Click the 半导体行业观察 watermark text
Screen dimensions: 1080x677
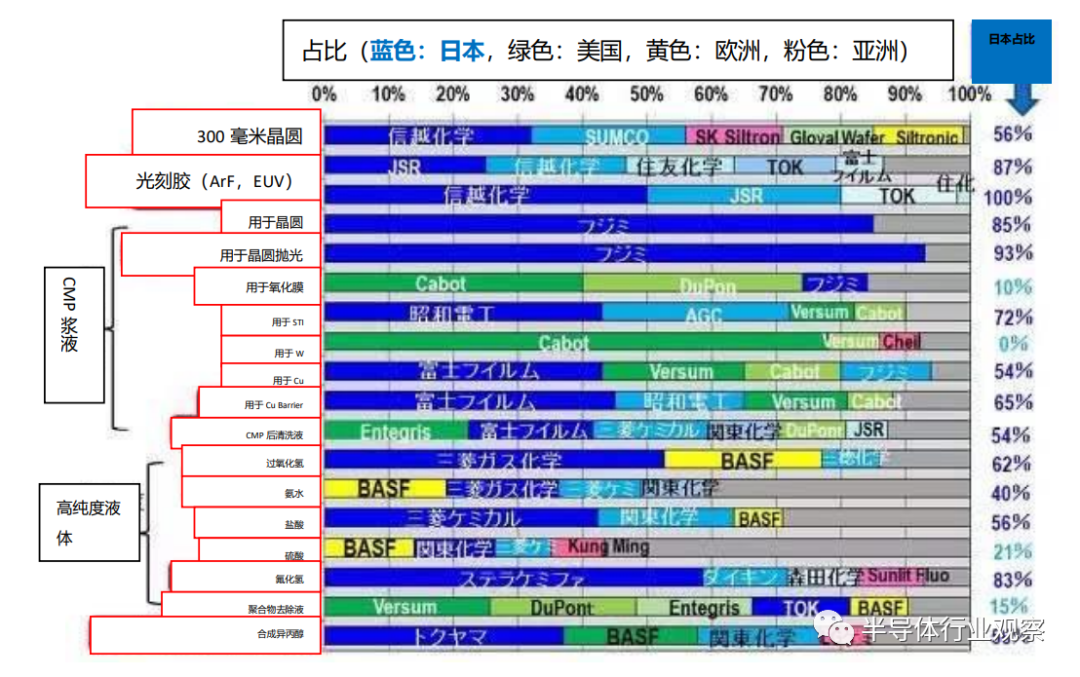coord(953,631)
